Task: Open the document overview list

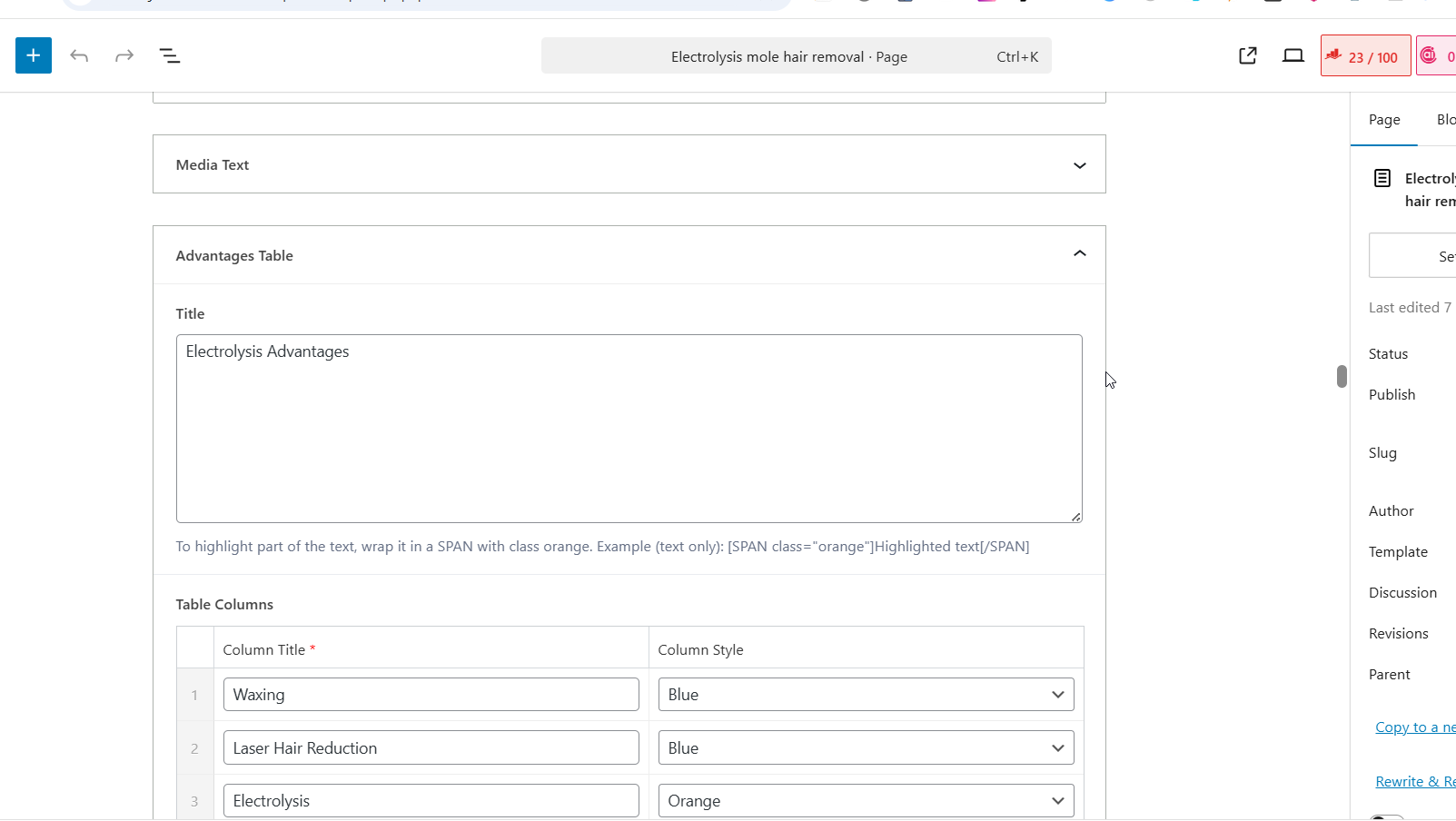Action: tap(170, 56)
